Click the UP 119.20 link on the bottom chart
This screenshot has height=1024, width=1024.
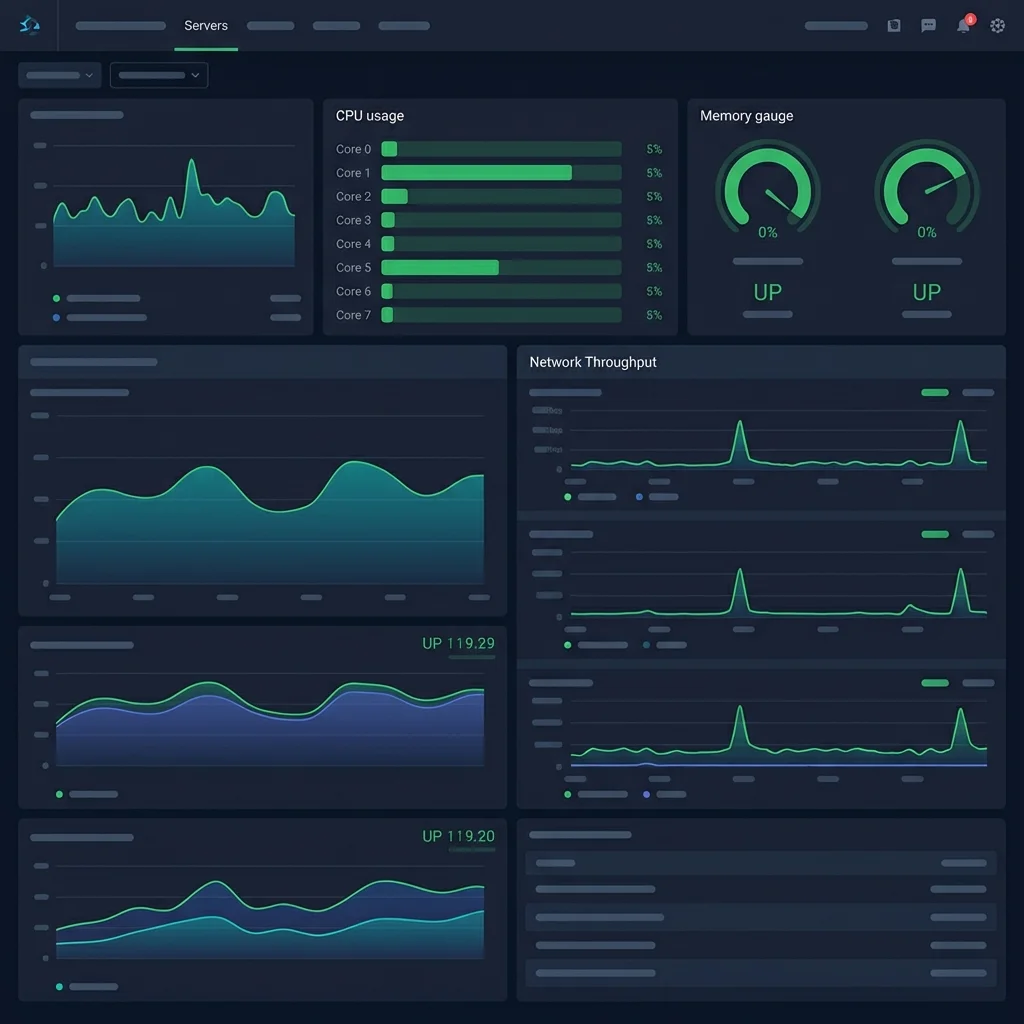pyautogui.click(x=458, y=836)
